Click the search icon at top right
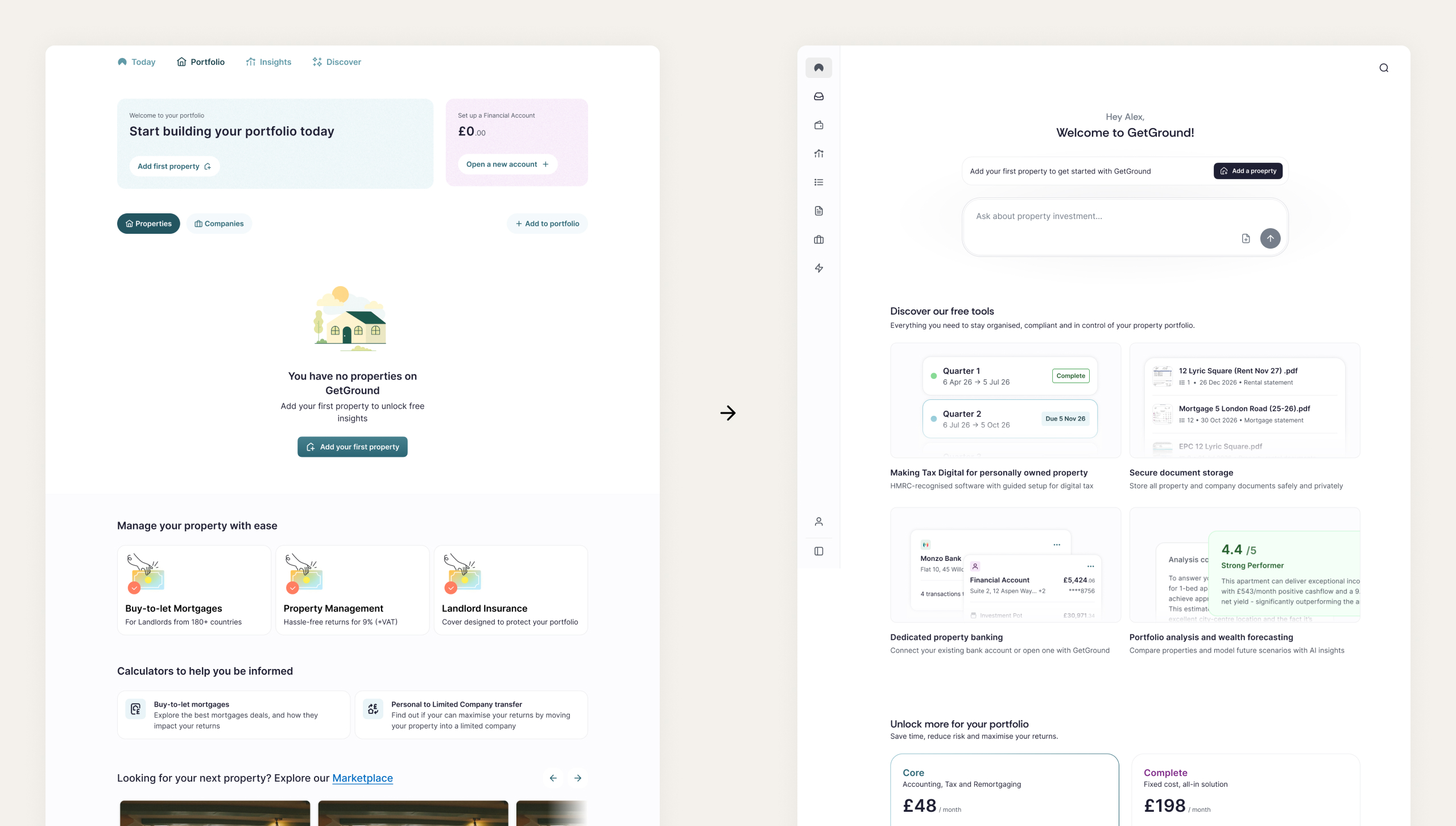This screenshot has height=826, width=1456. point(1384,68)
